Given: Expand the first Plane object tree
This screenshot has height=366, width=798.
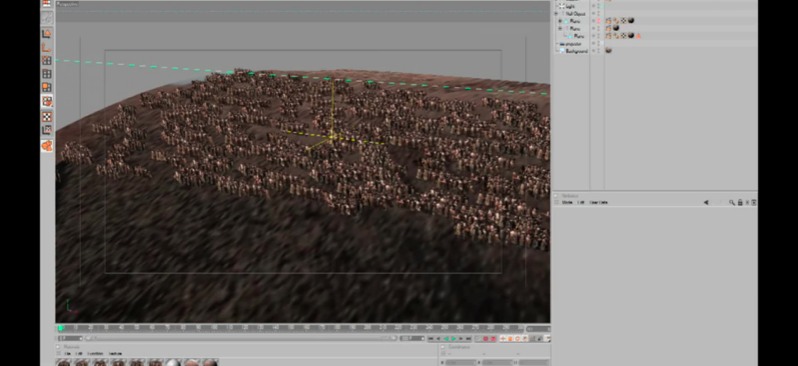Looking at the screenshot, I should click(x=560, y=21).
